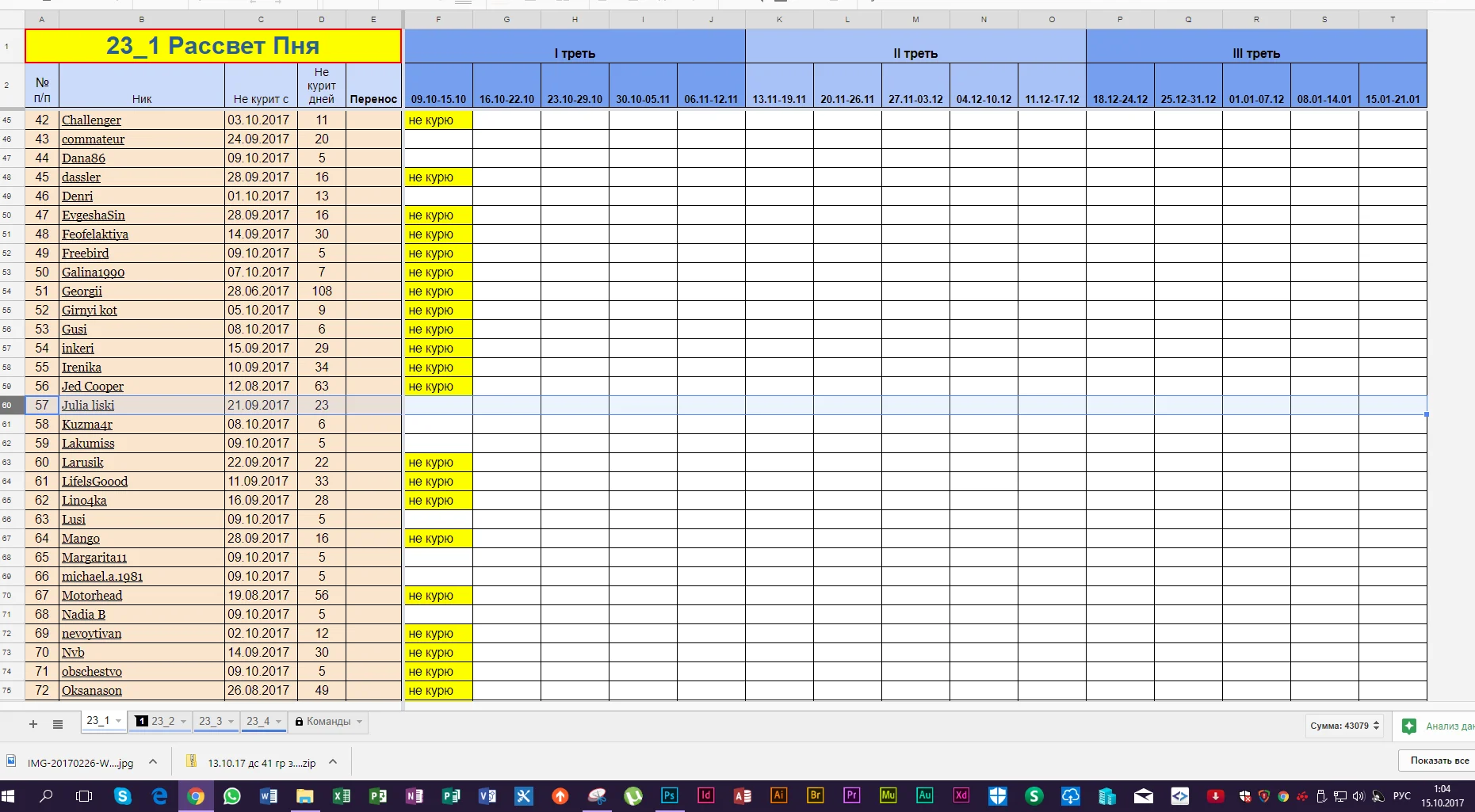The height and width of the screenshot is (812, 1475).
Task: Open WhatsApp from the taskbar
Action: click(x=232, y=796)
